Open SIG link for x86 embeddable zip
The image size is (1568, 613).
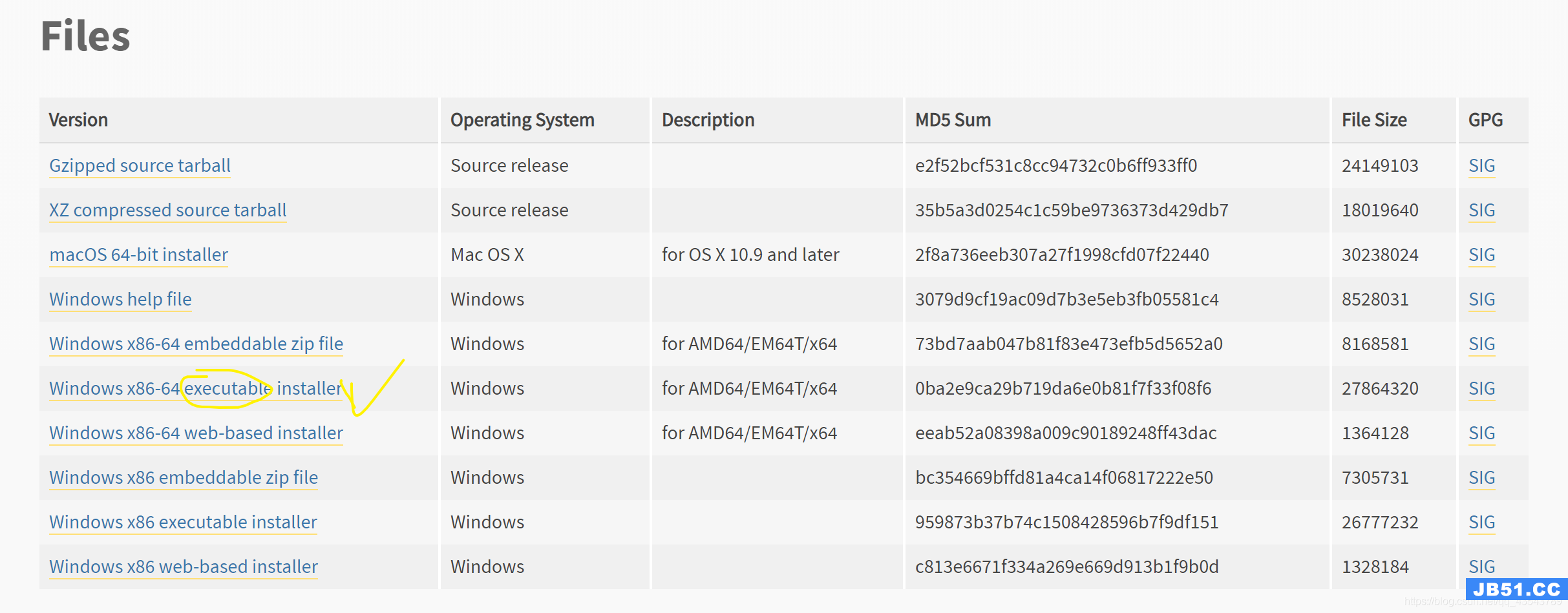pos(1481,478)
